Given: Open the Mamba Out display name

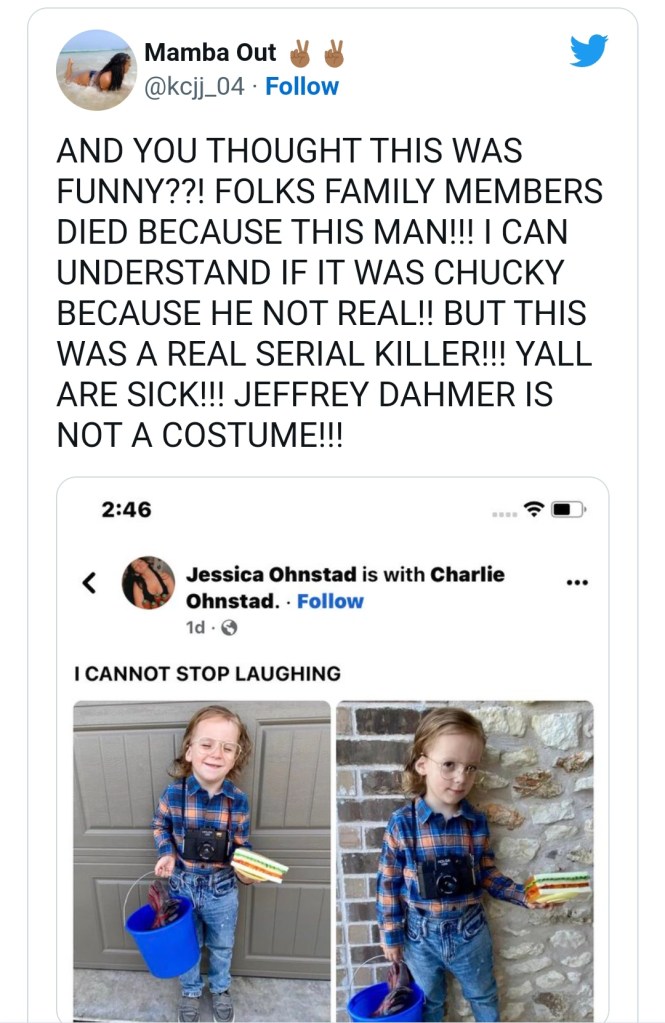Looking at the screenshot, I should (x=211, y=52).
